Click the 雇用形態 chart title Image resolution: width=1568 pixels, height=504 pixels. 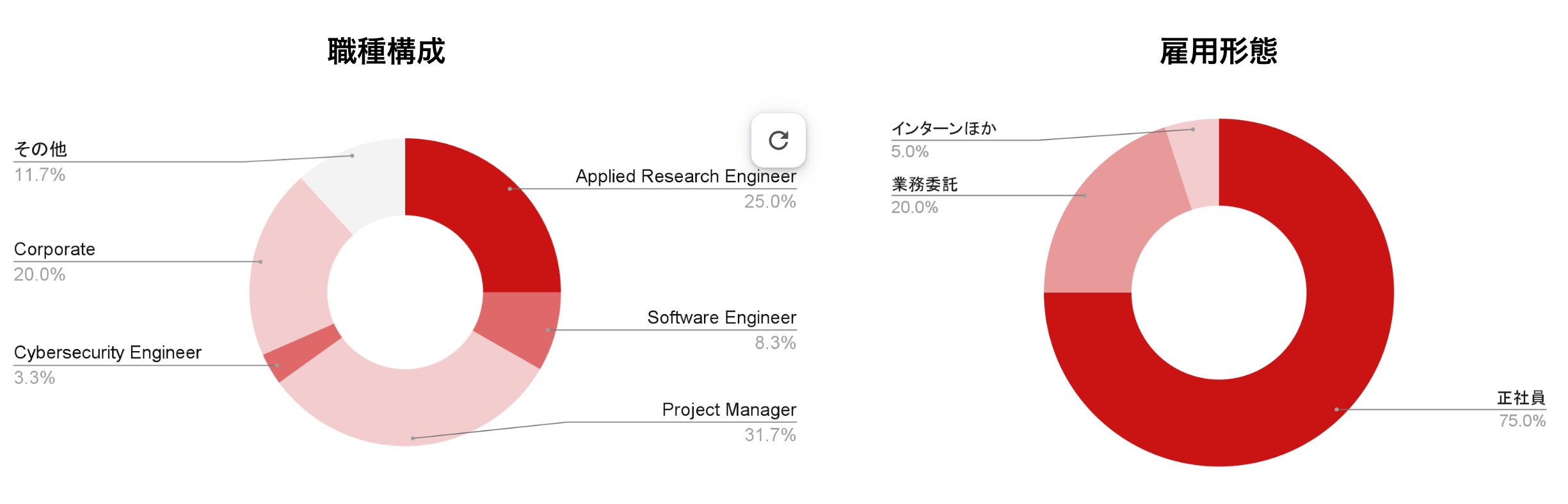click(1218, 51)
